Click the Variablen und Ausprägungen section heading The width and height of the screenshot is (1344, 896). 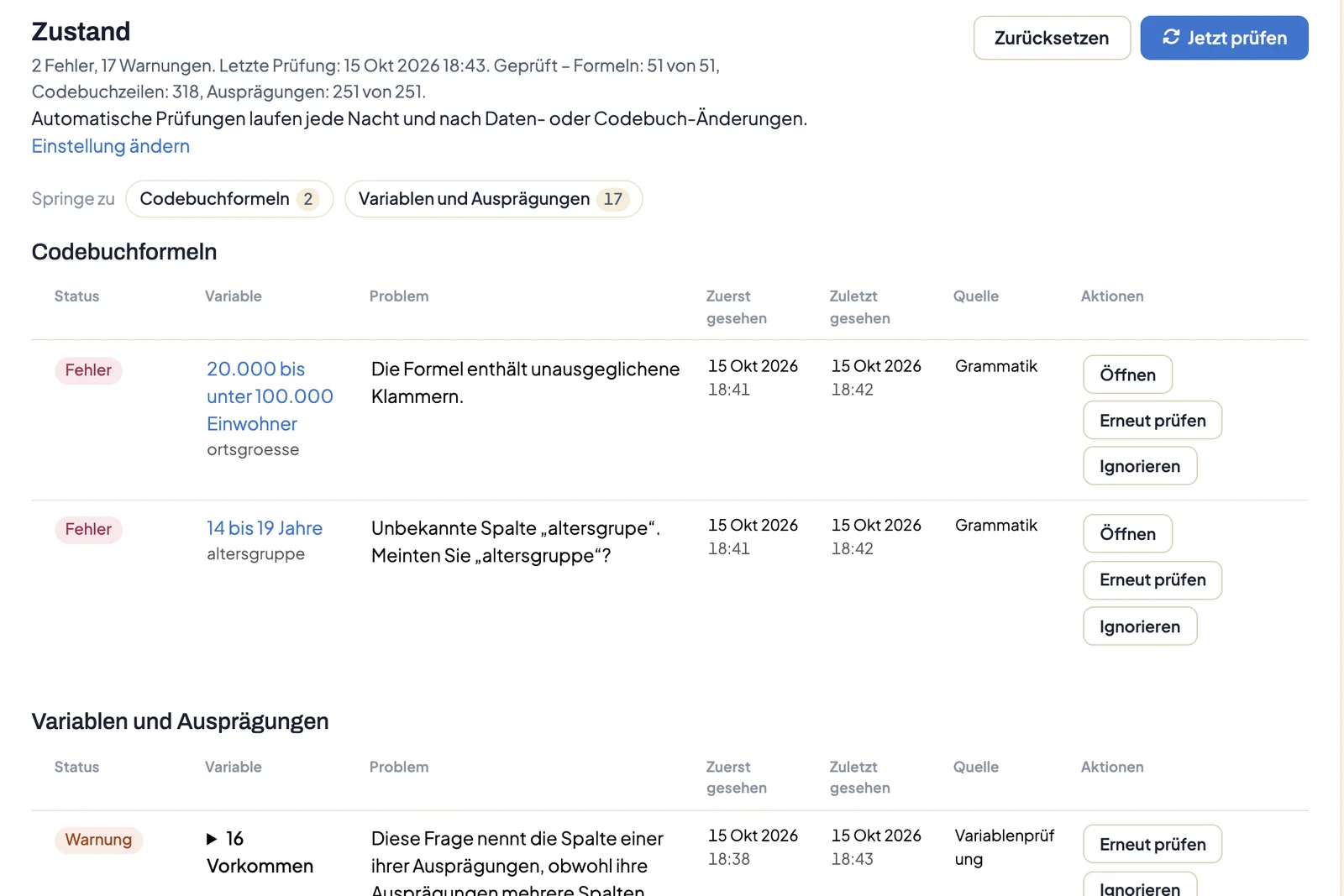click(180, 721)
